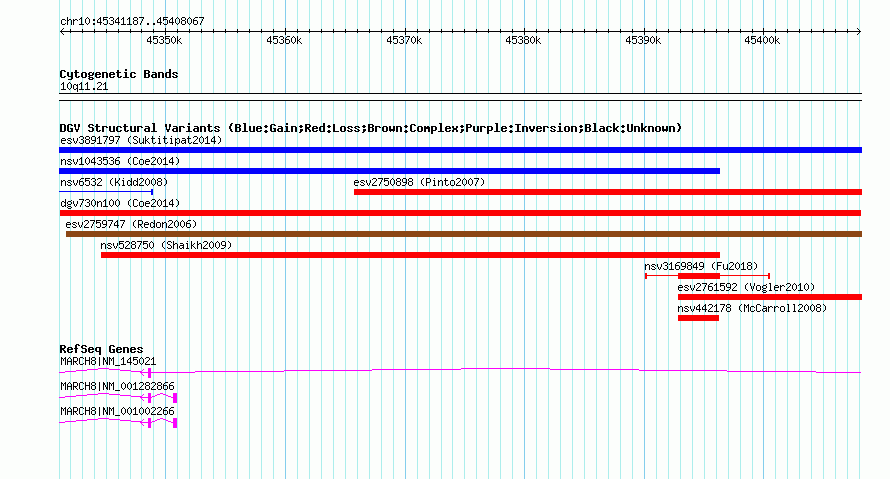Click the 45350k ruler tick label
The height and width of the screenshot is (479, 890).
point(164,40)
